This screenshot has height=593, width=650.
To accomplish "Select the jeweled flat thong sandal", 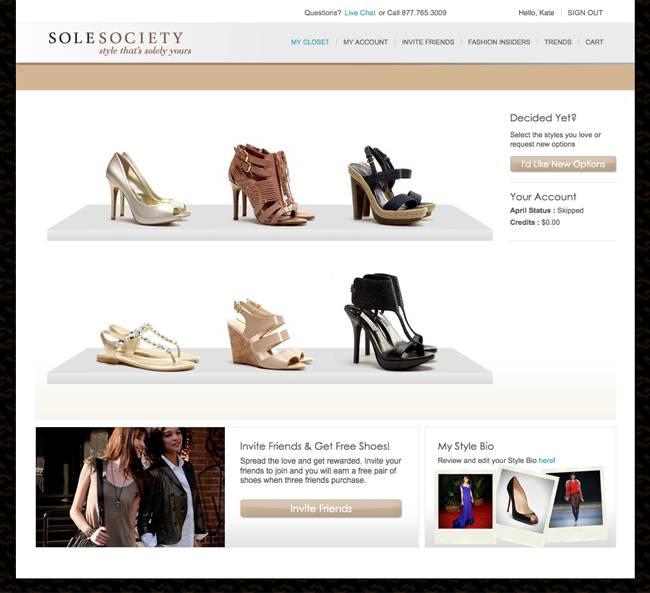I will click(148, 347).
